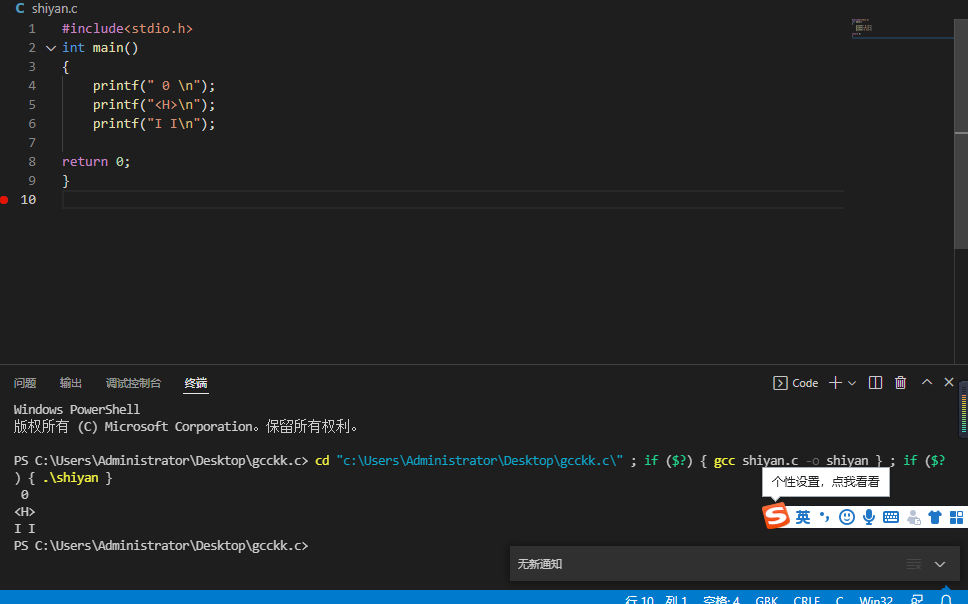This screenshot has width=968, height=604.
Task: Hide notifications with the down chevron
Action: tap(940, 564)
